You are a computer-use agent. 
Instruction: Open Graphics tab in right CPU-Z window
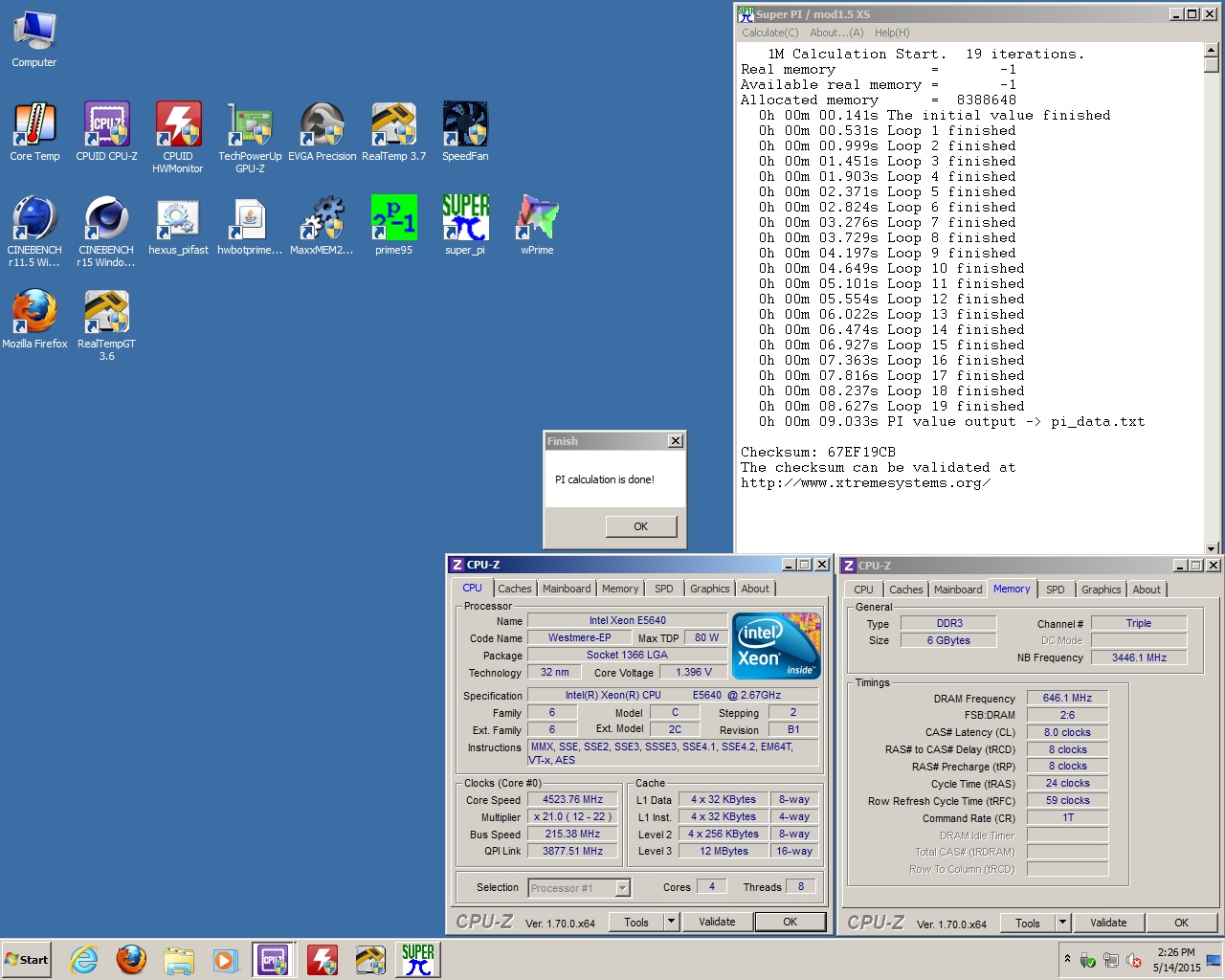[1102, 590]
